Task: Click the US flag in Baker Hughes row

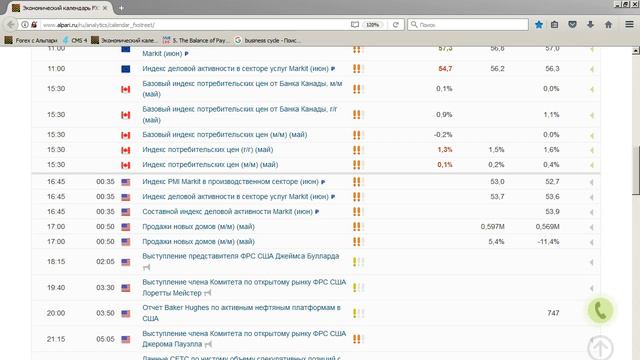Action: coord(126,313)
